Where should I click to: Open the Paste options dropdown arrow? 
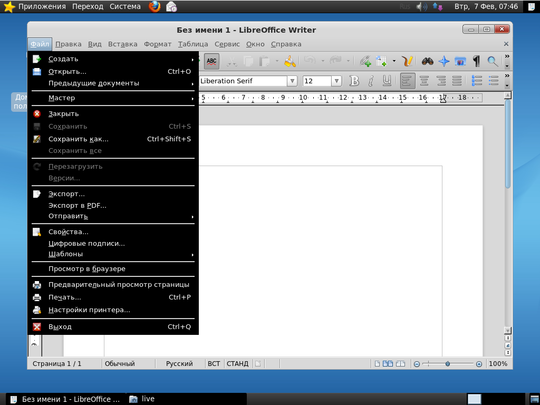click(x=277, y=61)
